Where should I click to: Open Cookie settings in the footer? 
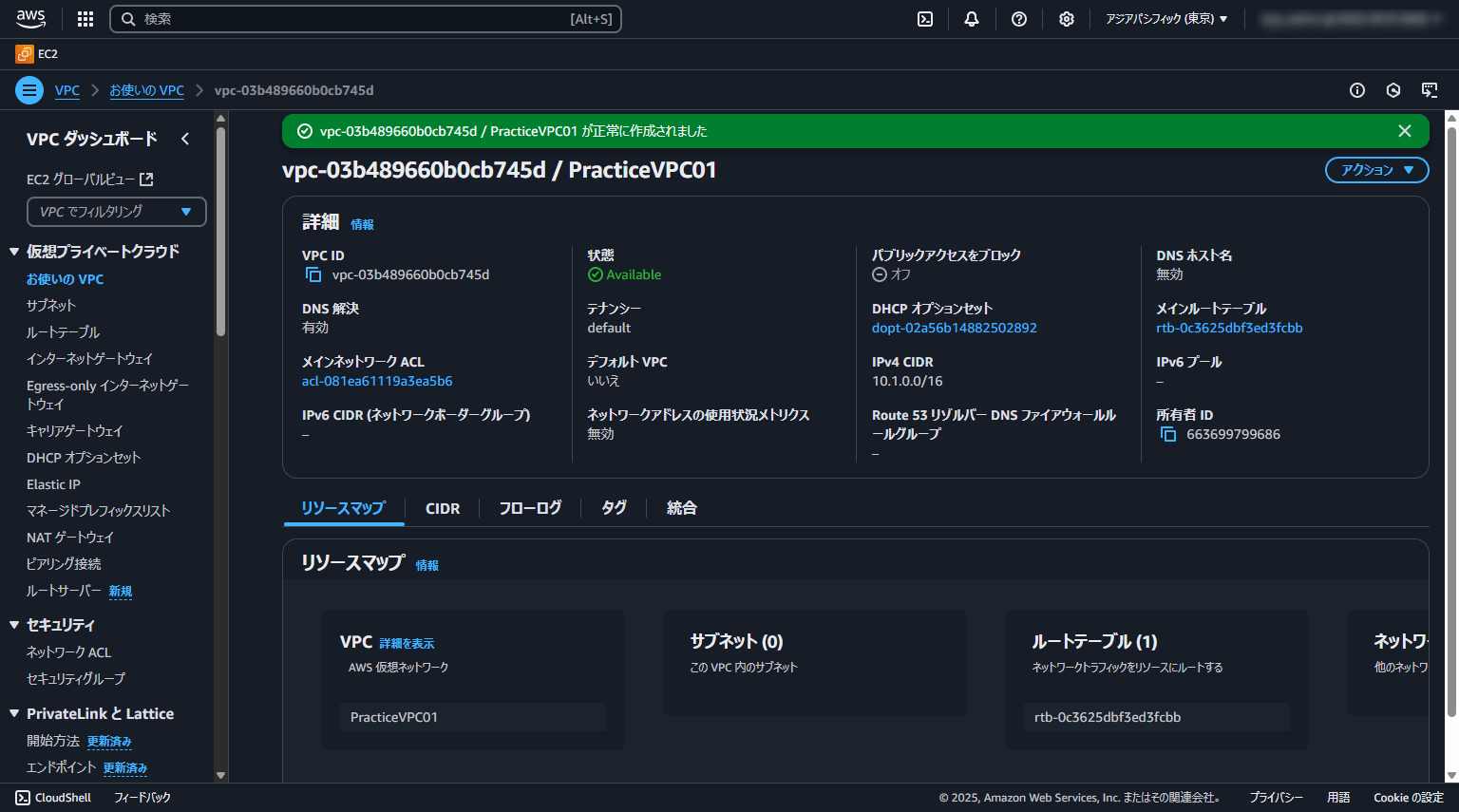click(1409, 798)
